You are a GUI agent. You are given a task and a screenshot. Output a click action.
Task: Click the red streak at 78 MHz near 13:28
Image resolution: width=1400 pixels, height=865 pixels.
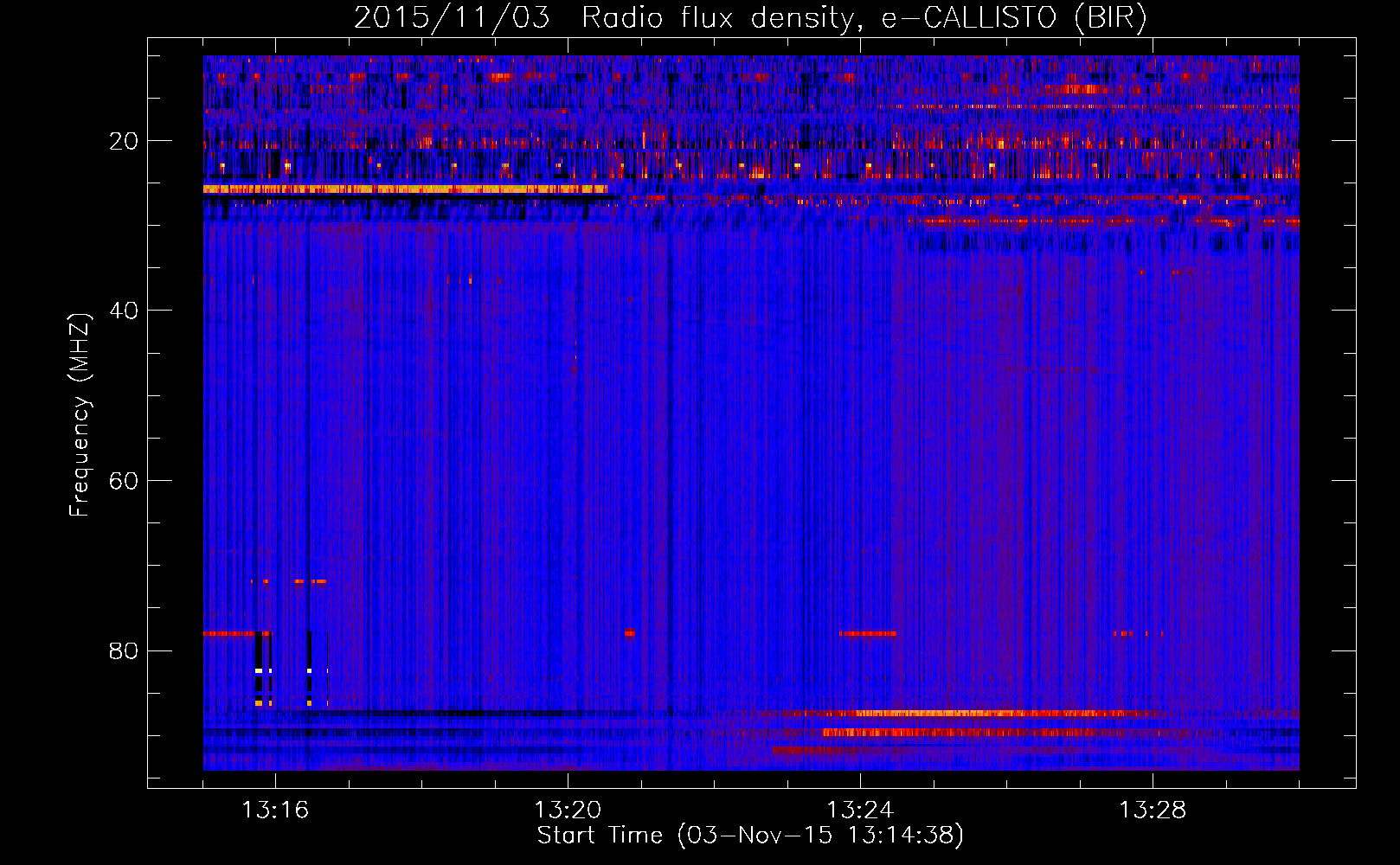click(1138, 633)
